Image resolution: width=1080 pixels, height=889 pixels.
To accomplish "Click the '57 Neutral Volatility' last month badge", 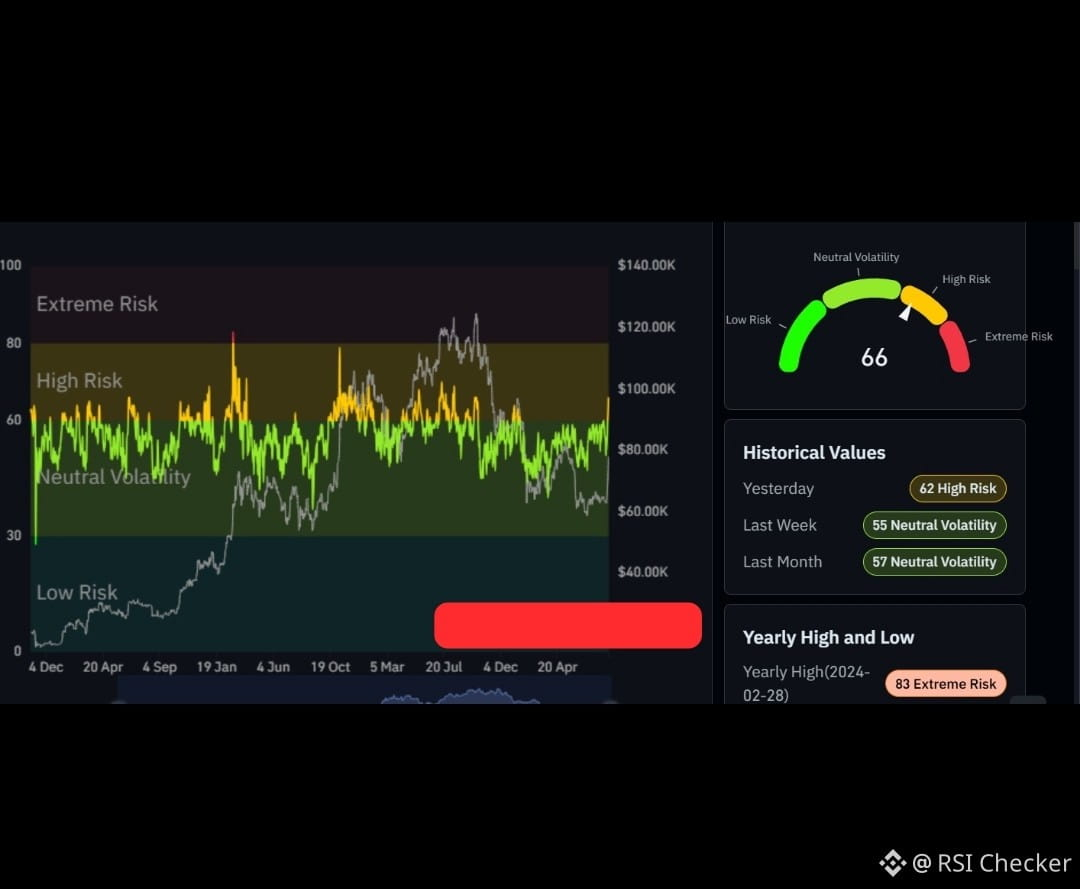I will (x=934, y=562).
